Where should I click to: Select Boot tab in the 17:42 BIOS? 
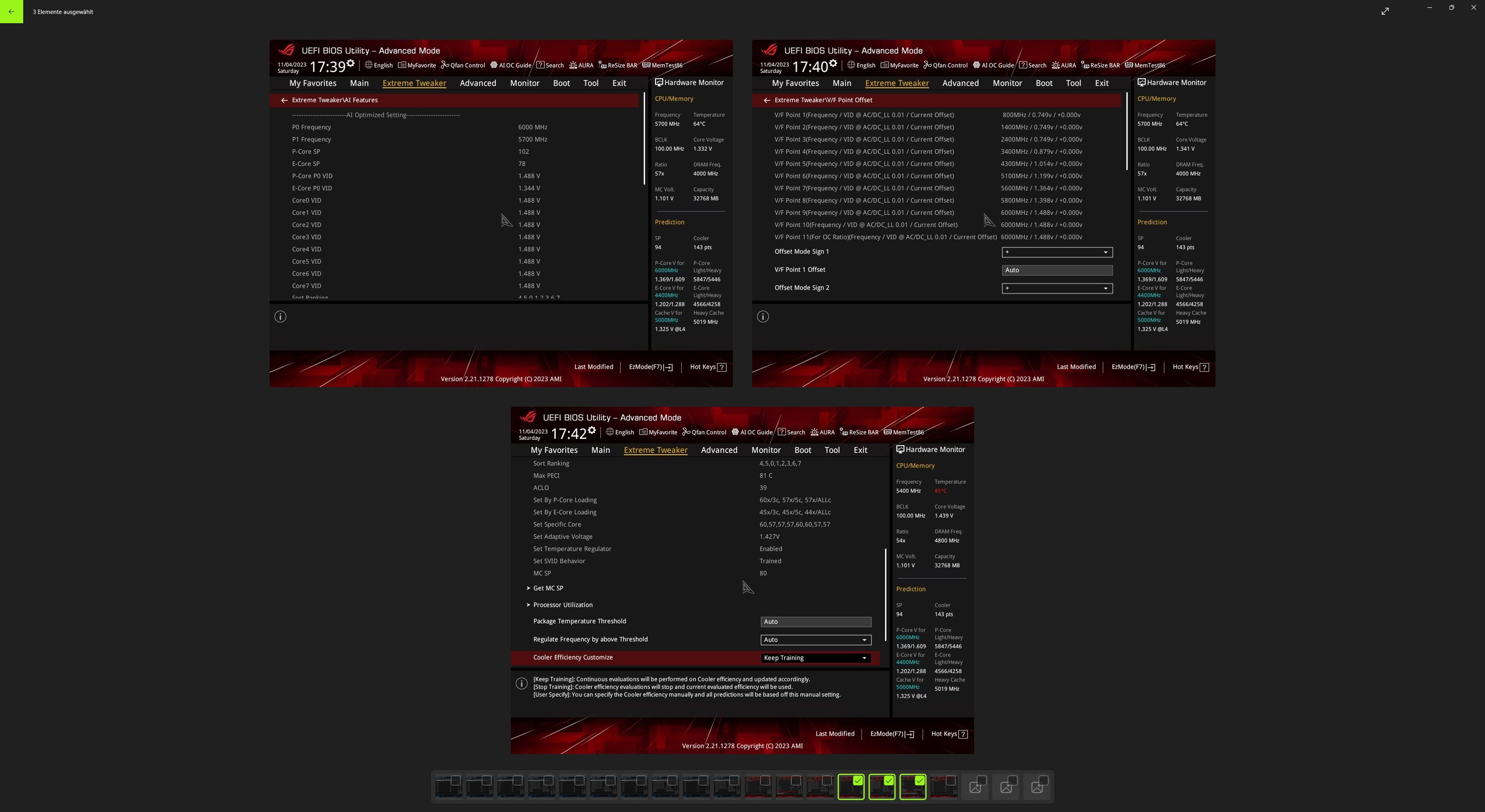[802, 450]
